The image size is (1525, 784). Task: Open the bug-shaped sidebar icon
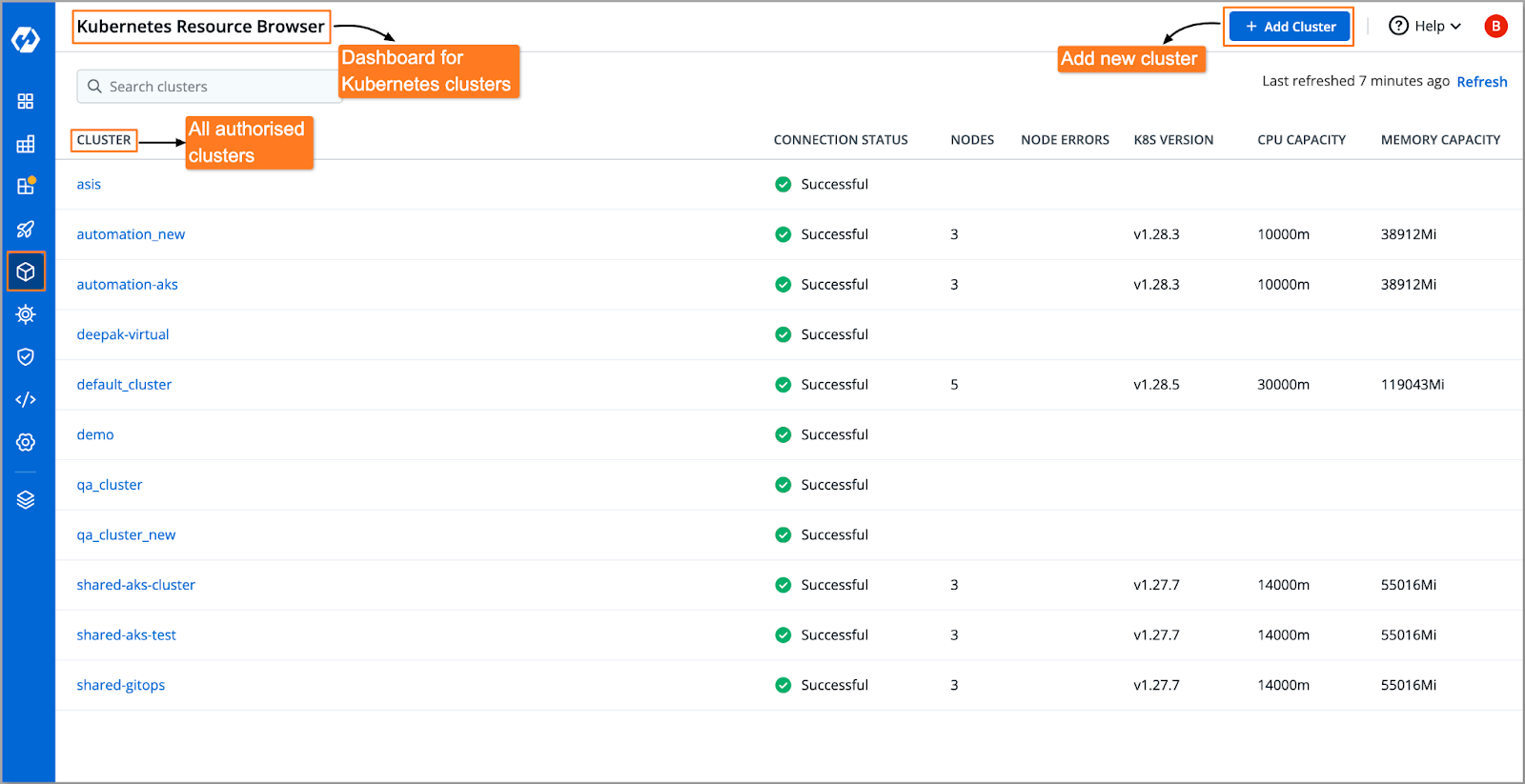coord(26,313)
